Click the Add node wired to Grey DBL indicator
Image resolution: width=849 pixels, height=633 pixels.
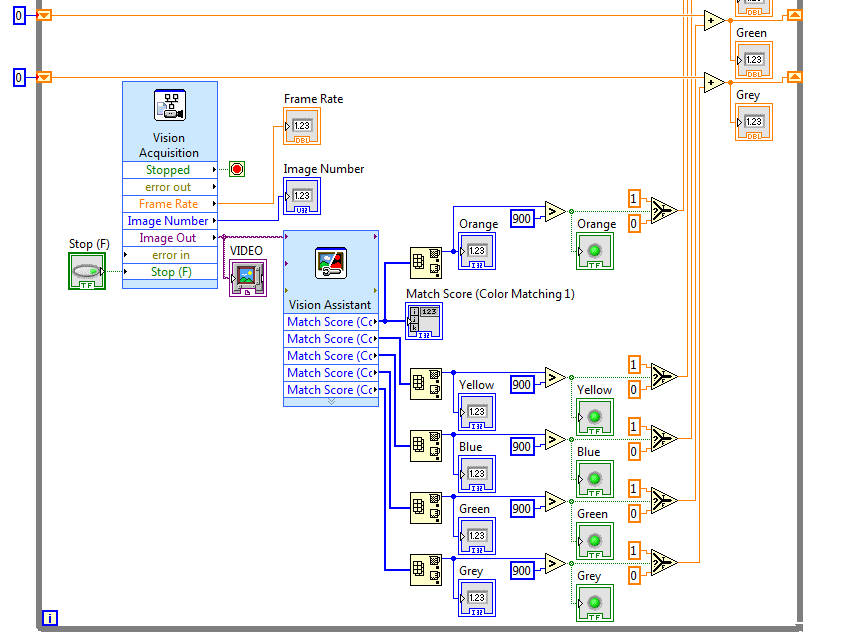pyautogui.click(x=714, y=82)
